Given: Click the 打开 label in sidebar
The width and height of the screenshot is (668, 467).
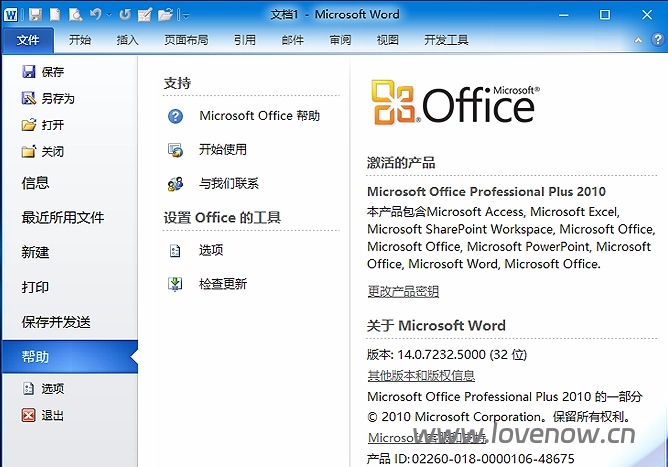Looking at the screenshot, I should coord(53,125).
